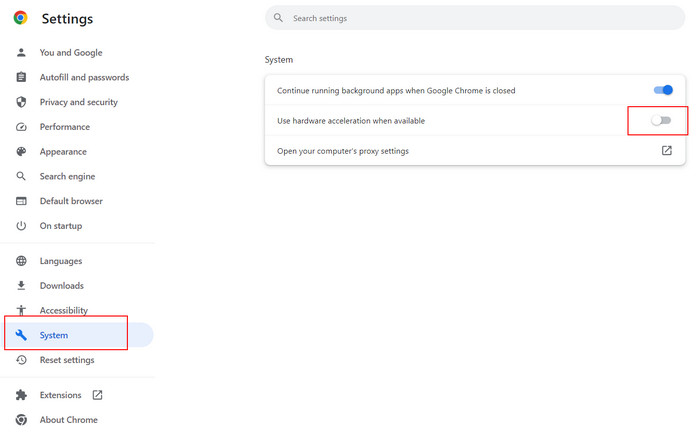Click the browser window icon for Default browser
The height and width of the screenshot is (440, 700).
click(x=21, y=201)
